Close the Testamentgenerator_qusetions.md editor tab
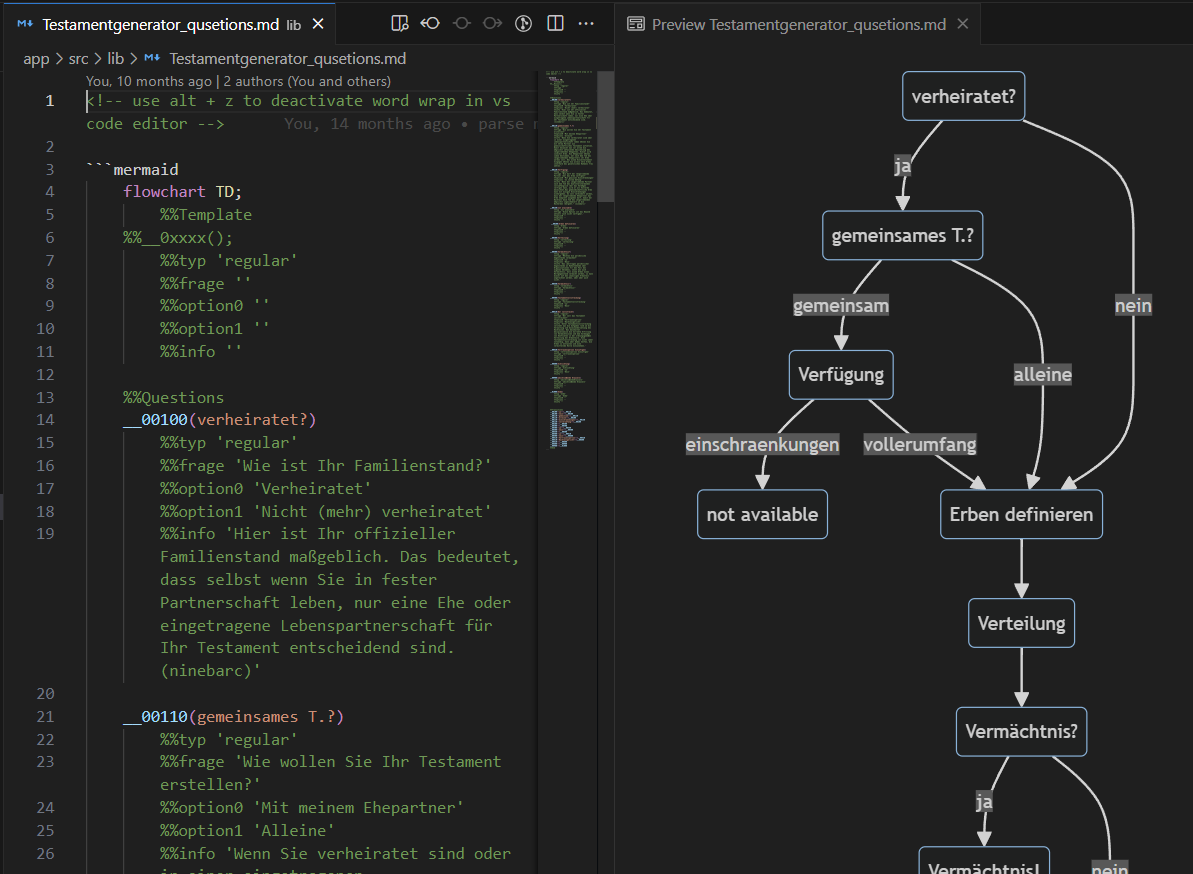 pos(320,24)
